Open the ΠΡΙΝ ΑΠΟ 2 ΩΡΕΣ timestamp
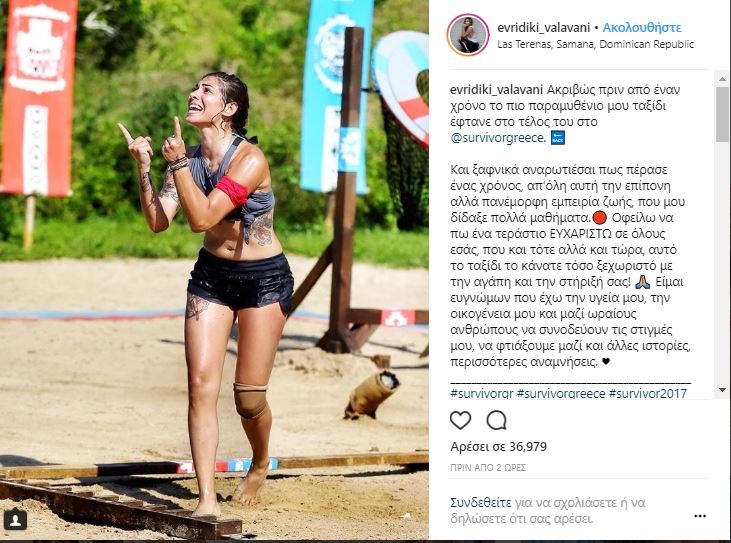This screenshot has width=731, height=543. (x=488, y=467)
